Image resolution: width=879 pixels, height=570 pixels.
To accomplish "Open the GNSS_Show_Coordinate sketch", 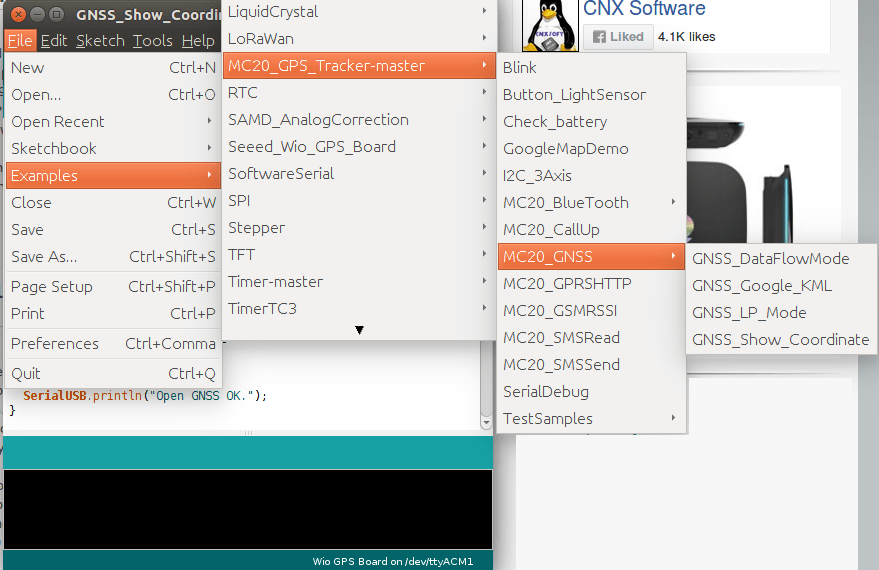I will coord(781,340).
